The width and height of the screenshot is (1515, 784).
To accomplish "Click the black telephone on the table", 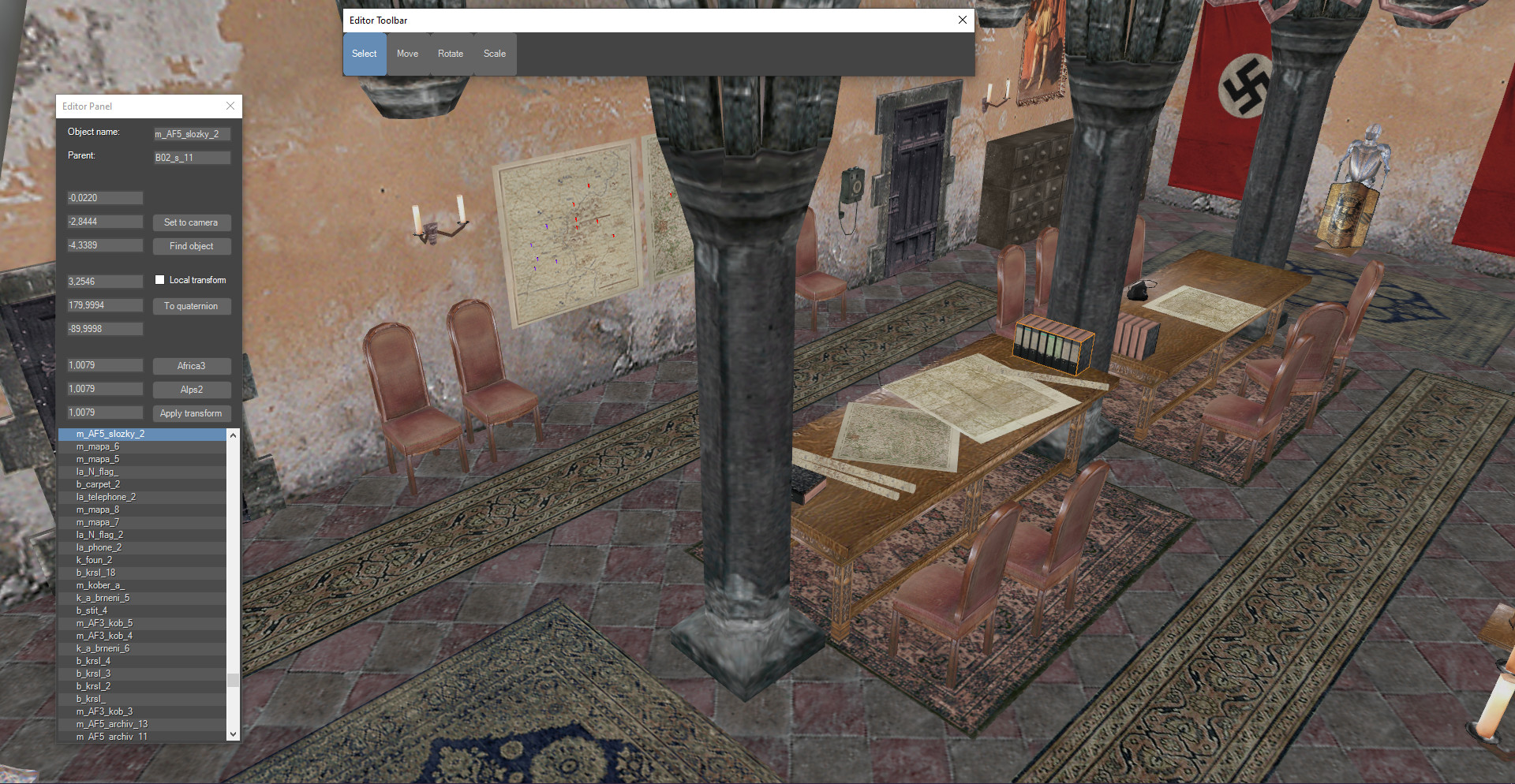I will point(1140,289).
